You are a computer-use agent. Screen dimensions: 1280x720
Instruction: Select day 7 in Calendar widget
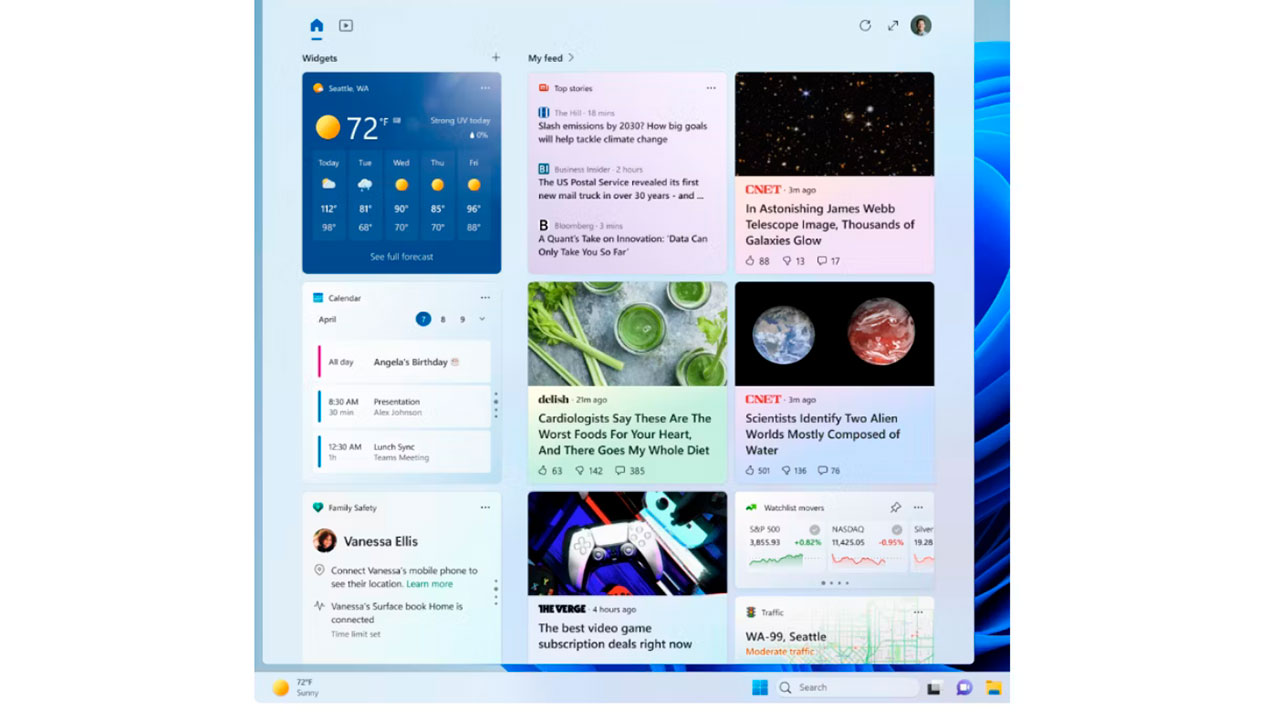(423, 319)
